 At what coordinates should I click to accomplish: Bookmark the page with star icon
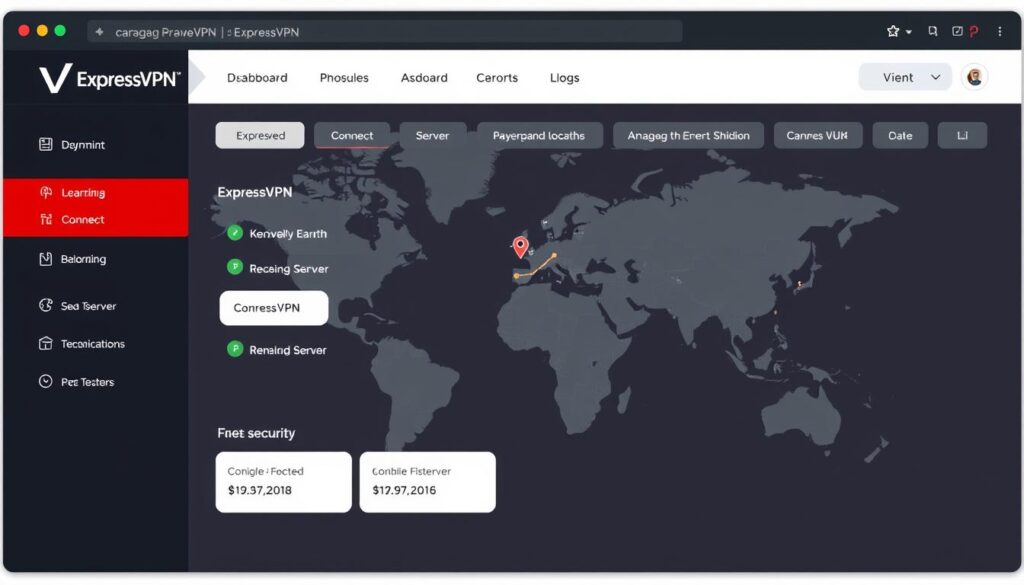point(893,31)
